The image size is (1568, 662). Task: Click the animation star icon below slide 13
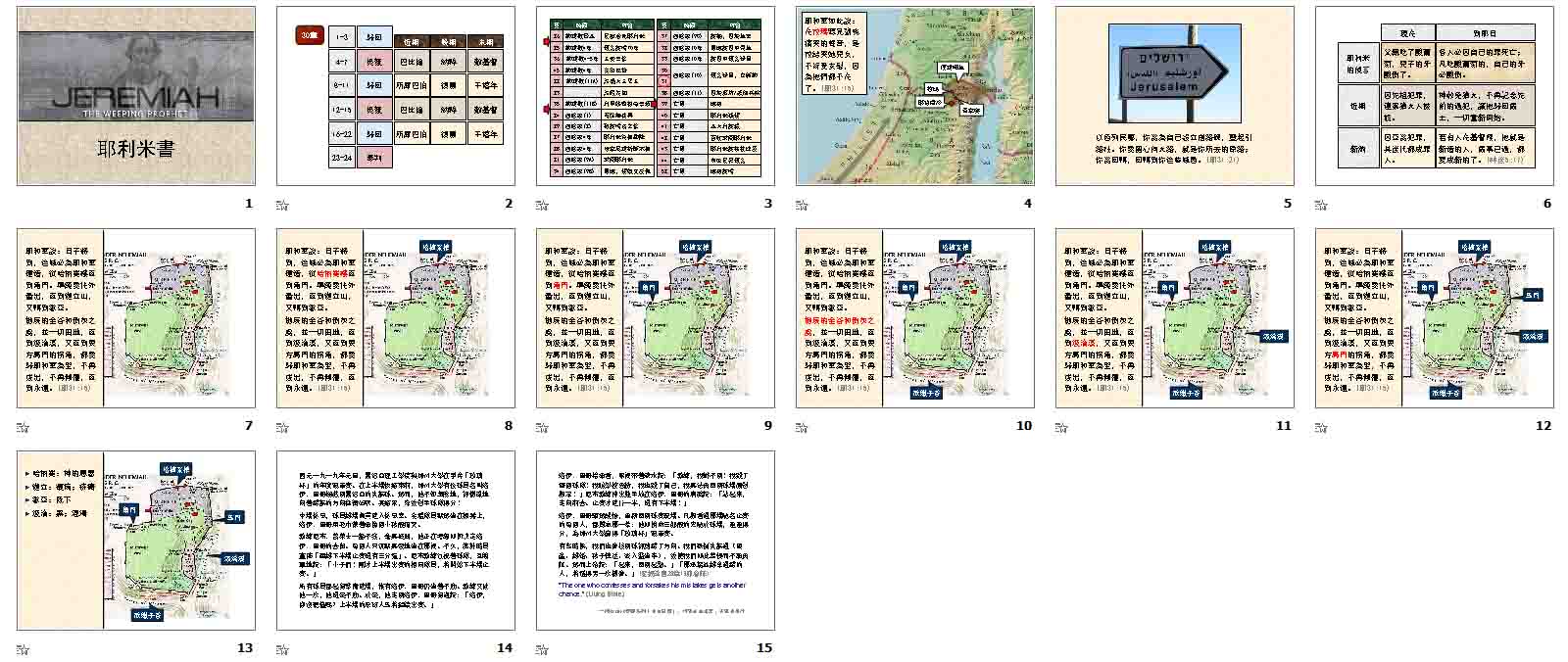click(x=23, y=649)
